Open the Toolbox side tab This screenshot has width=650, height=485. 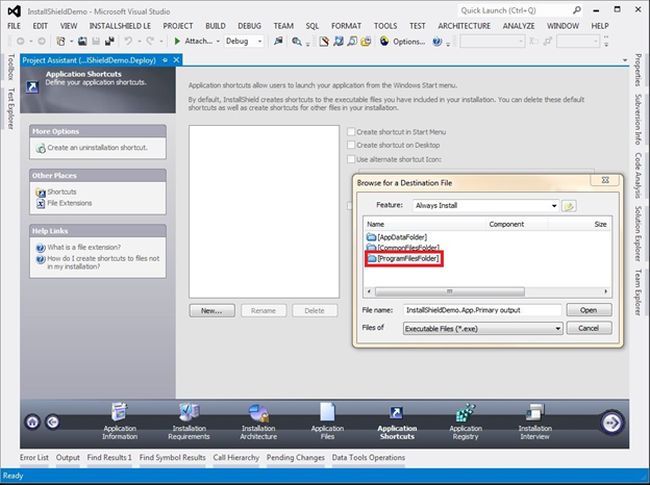click(11, 66)
